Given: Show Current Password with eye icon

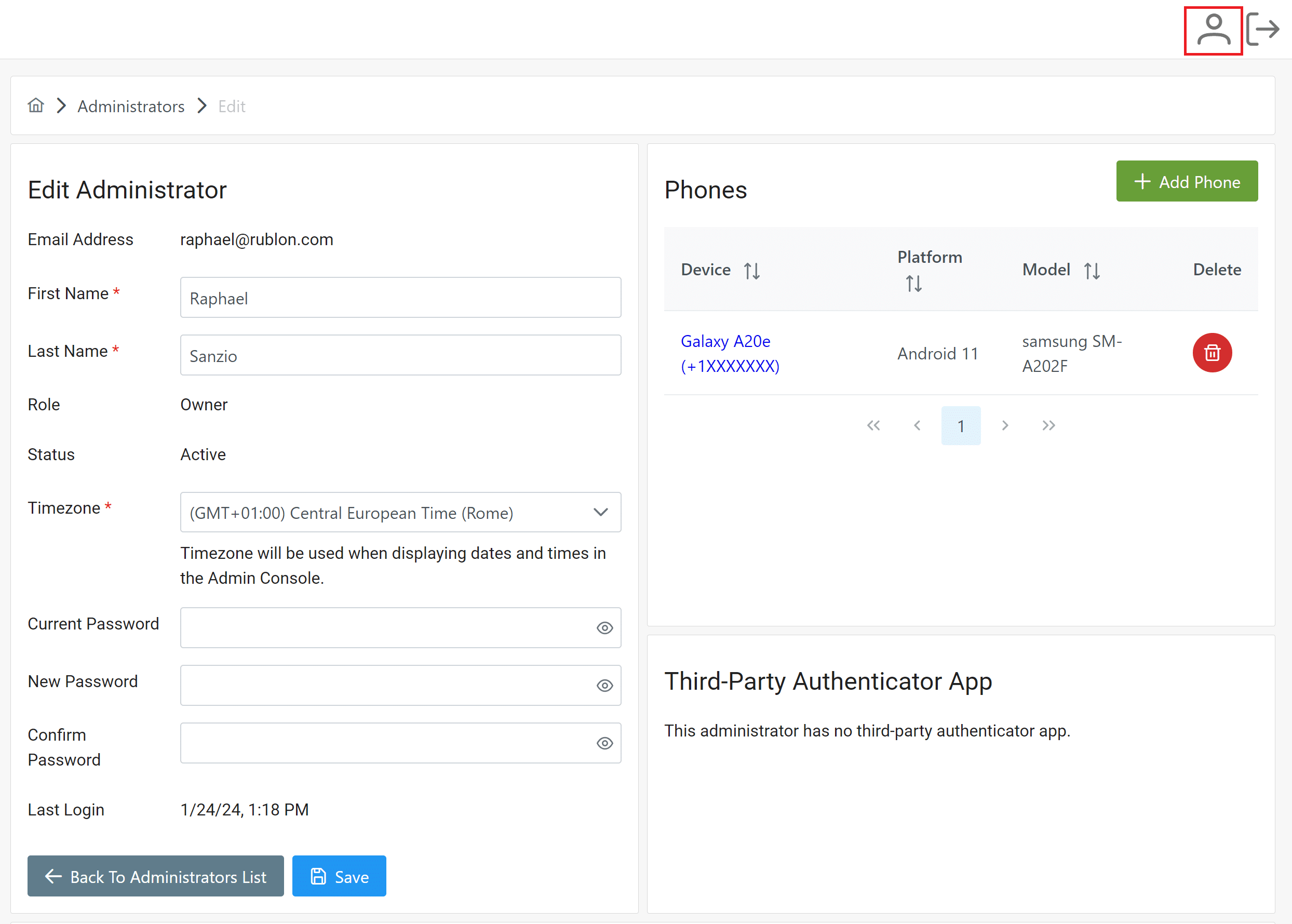Looking at the screenshot, I should [604, 627].
